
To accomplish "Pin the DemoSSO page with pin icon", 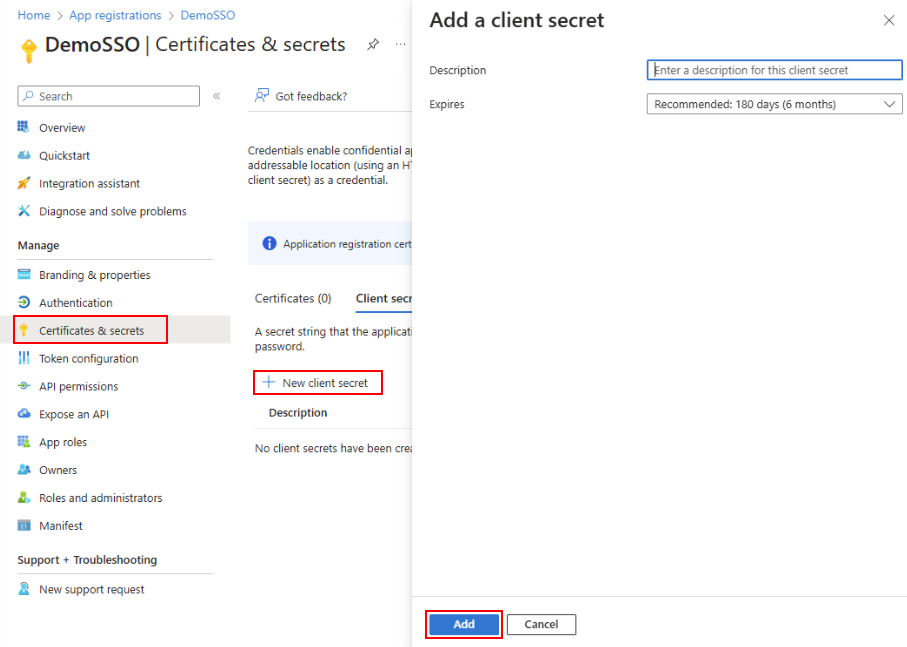I will (373, 45).
